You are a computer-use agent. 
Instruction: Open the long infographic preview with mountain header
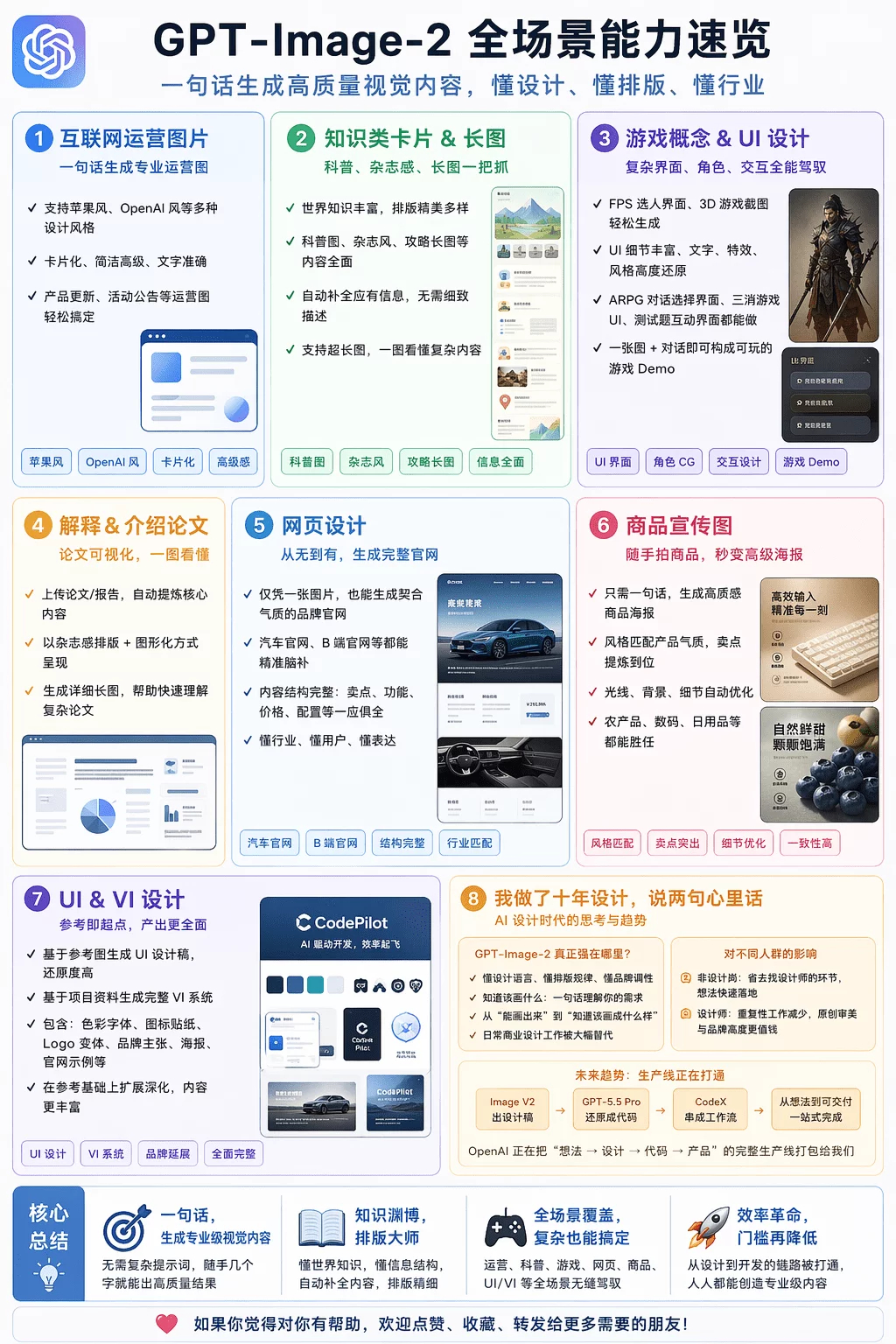coord(528,312)
